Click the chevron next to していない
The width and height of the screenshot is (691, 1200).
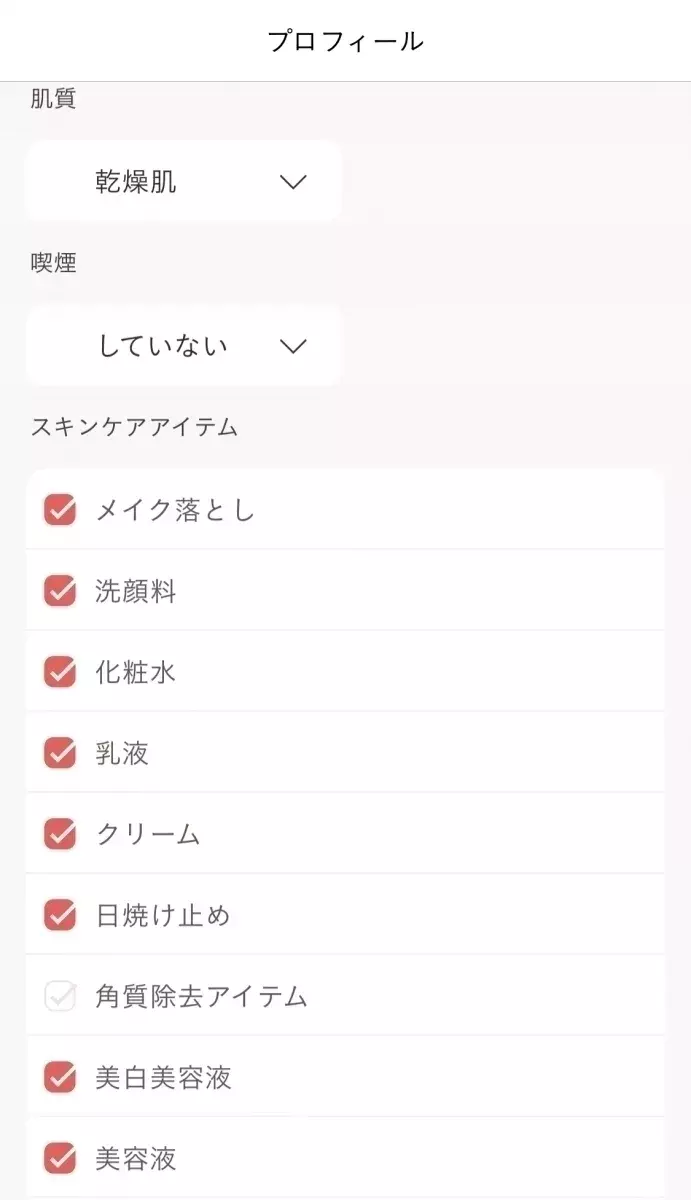point(292,346)
